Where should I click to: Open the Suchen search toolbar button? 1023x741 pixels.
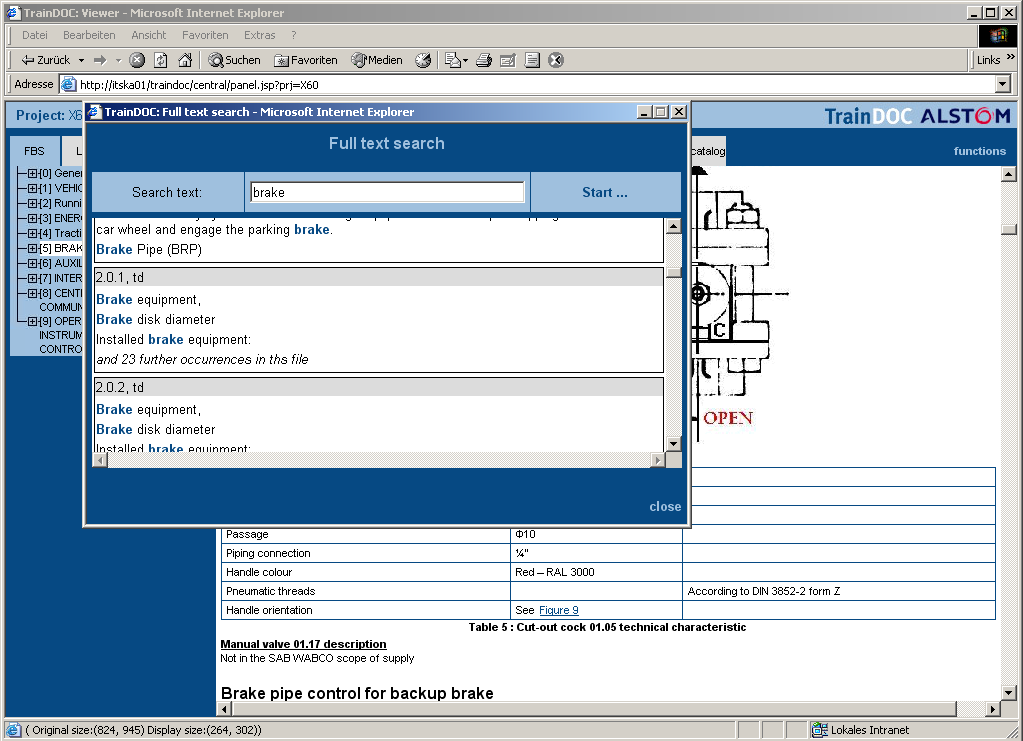[234, 60]
